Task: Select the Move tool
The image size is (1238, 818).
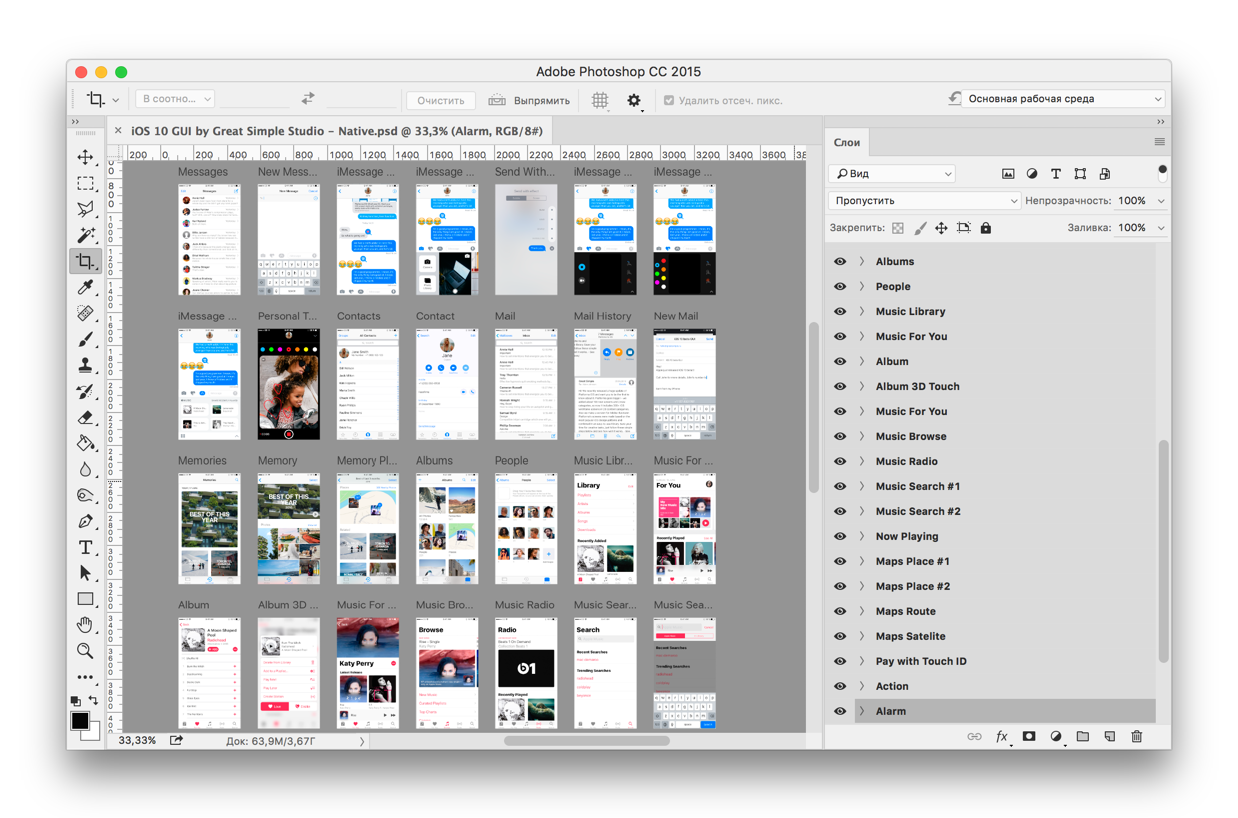Action: (x=85, y=157)
